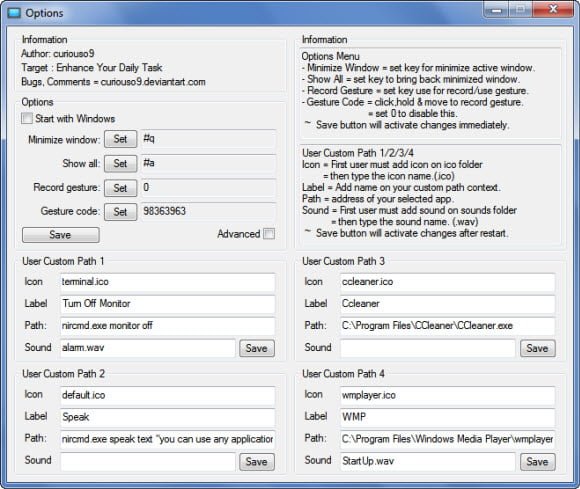Save User Custom Path 1 settings
This screenshot has height=489, width=580.
coord(257,348)
